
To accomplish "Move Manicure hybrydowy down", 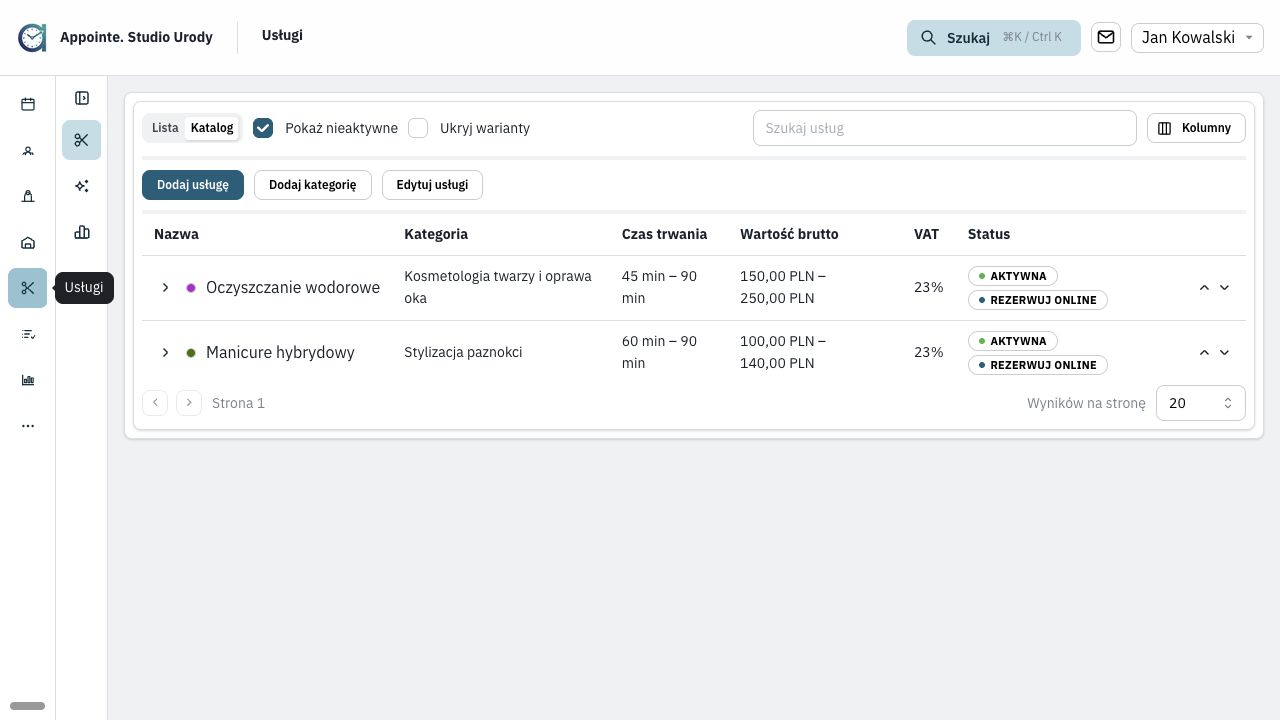I will [1224, 353].
